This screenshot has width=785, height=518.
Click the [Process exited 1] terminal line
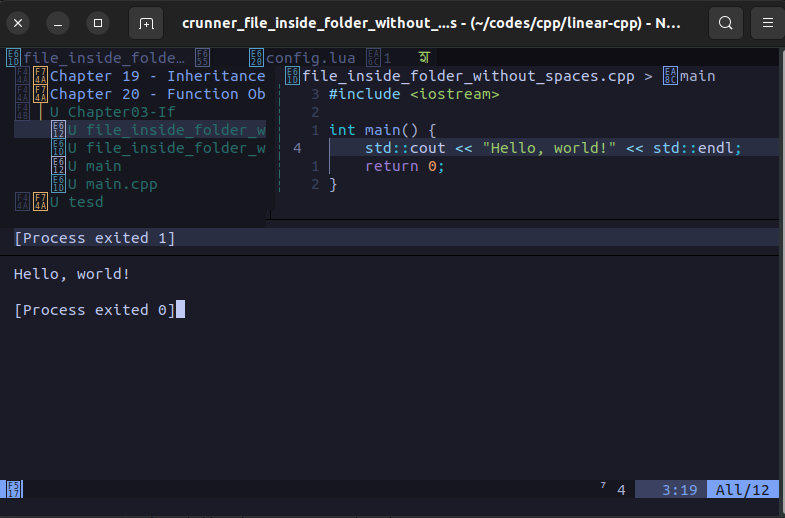point(95,238)
